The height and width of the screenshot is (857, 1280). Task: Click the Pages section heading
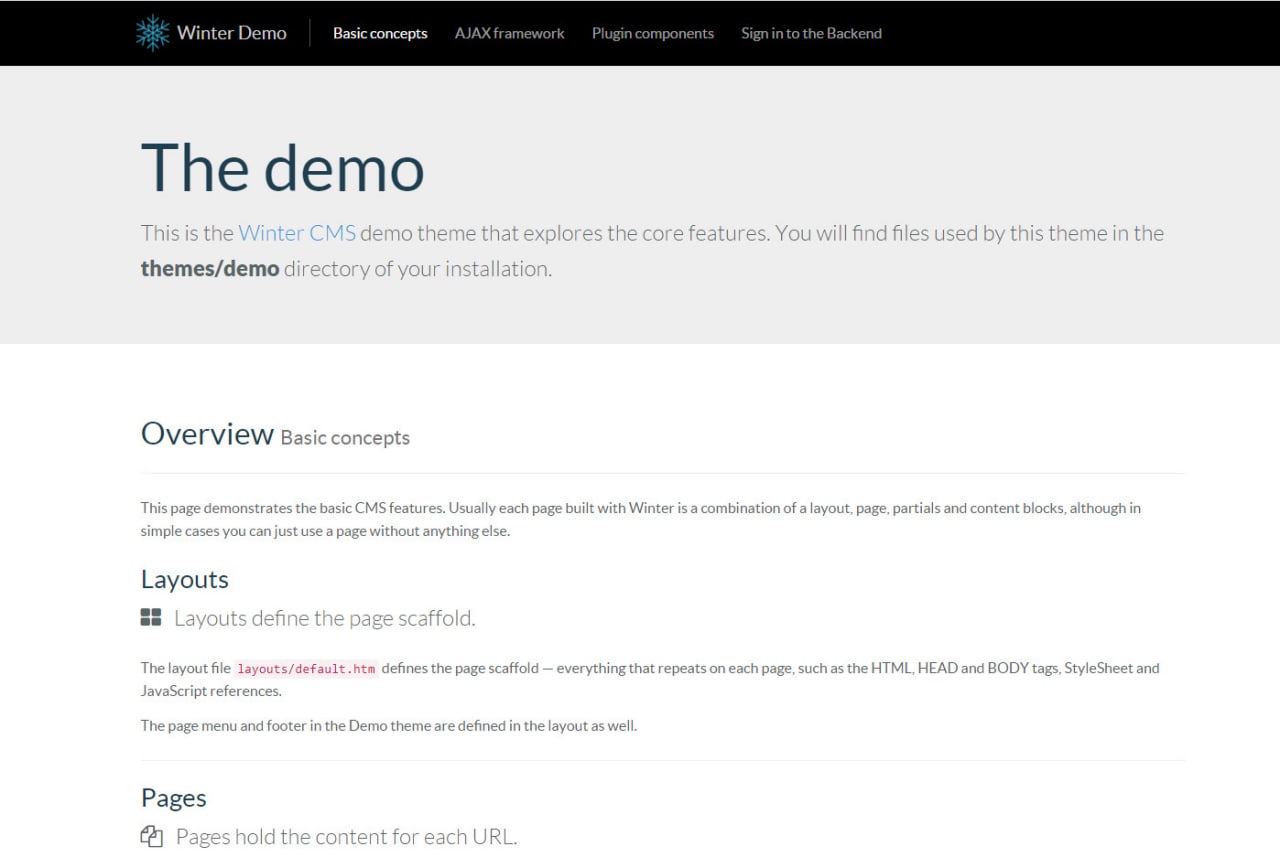pos(174,798)
